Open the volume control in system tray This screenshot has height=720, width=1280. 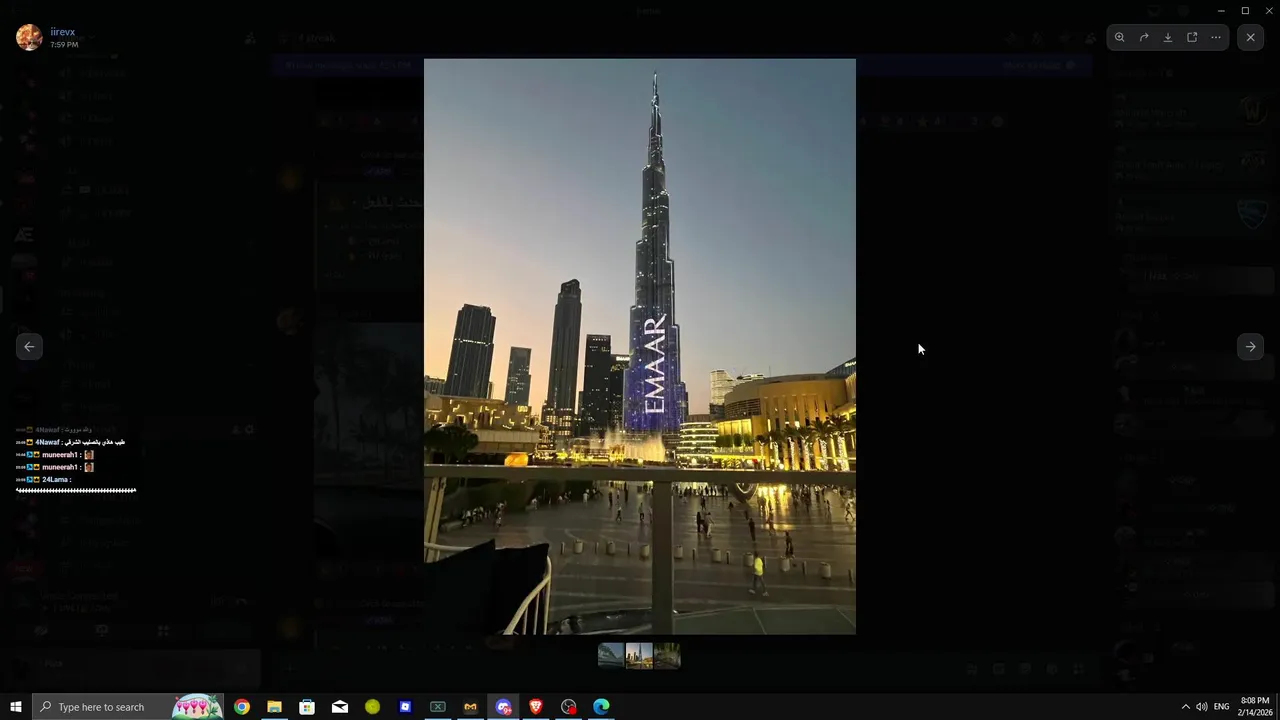coord(1201,707)
